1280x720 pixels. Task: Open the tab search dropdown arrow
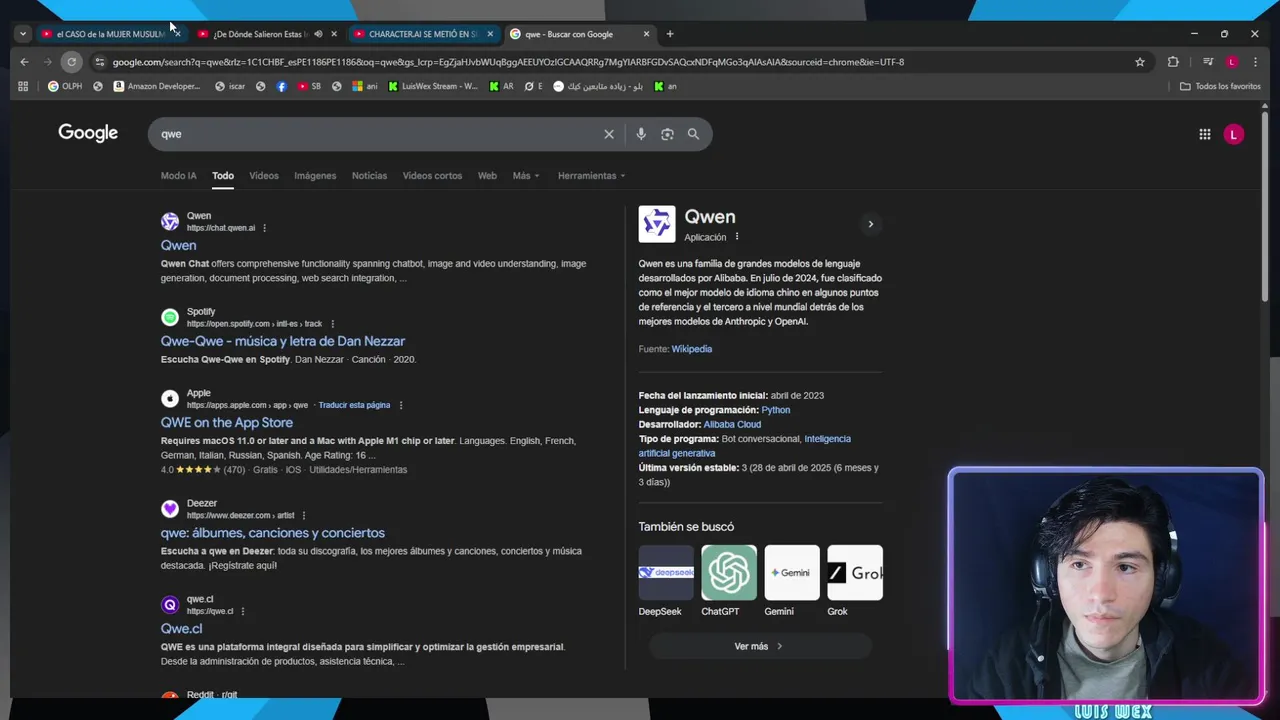point(22,34)
